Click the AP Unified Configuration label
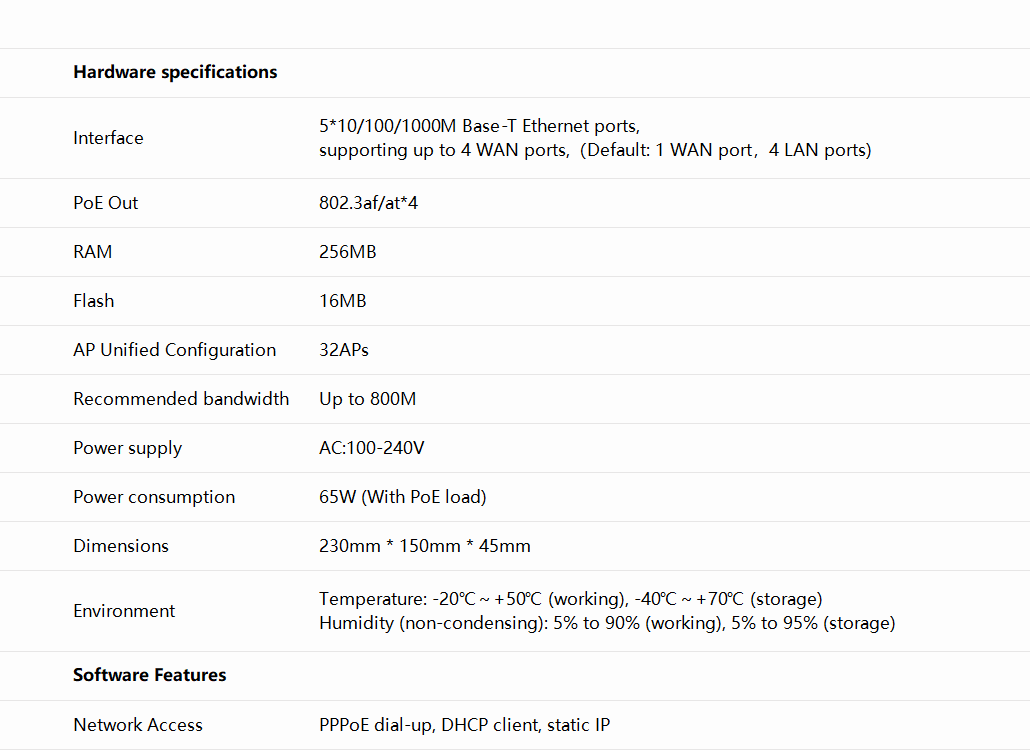This screenshot has height=750, width=1030. click(x=174, y=350)
